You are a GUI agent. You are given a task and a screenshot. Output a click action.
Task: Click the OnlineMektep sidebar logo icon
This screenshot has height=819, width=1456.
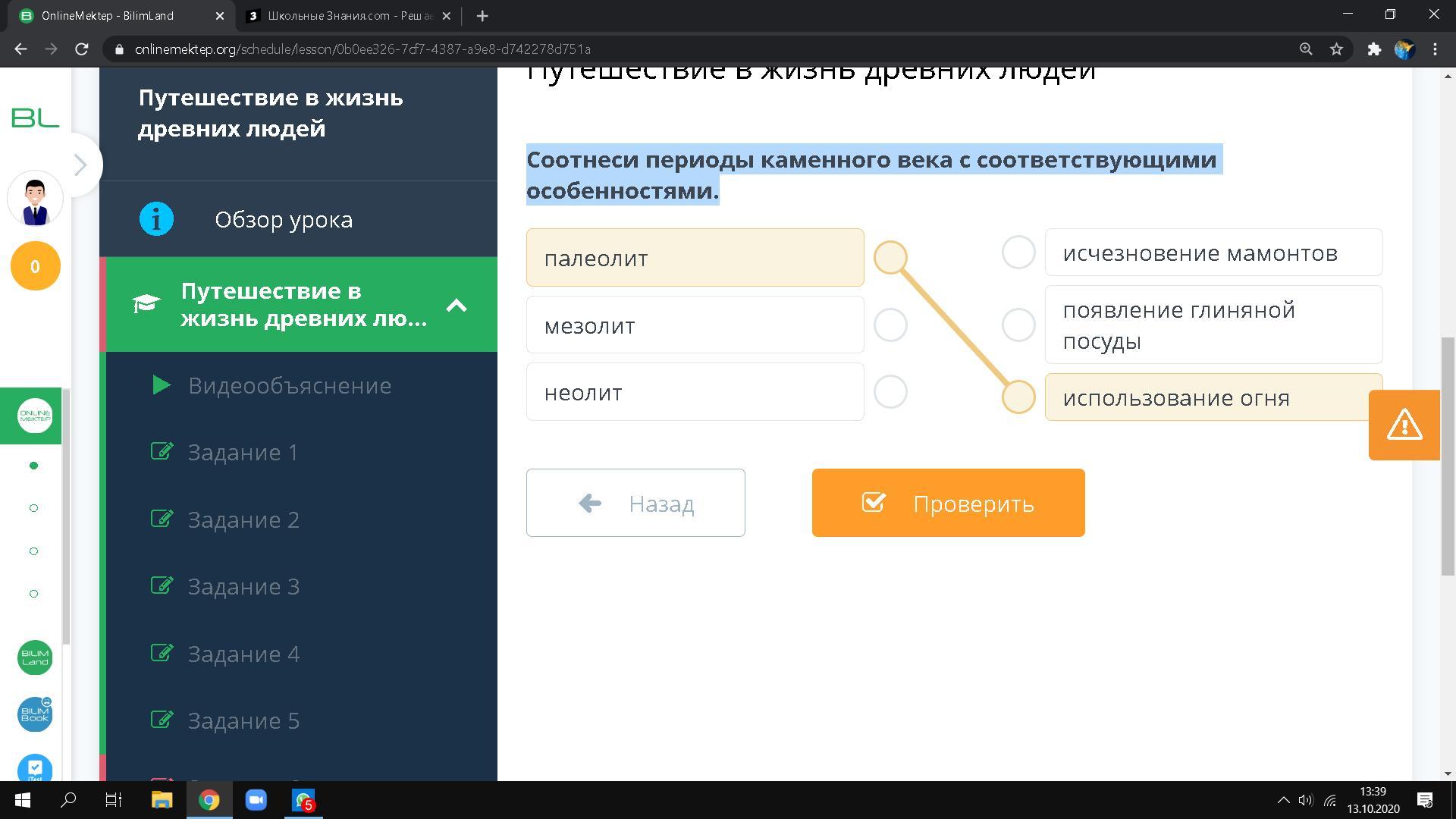35,416
